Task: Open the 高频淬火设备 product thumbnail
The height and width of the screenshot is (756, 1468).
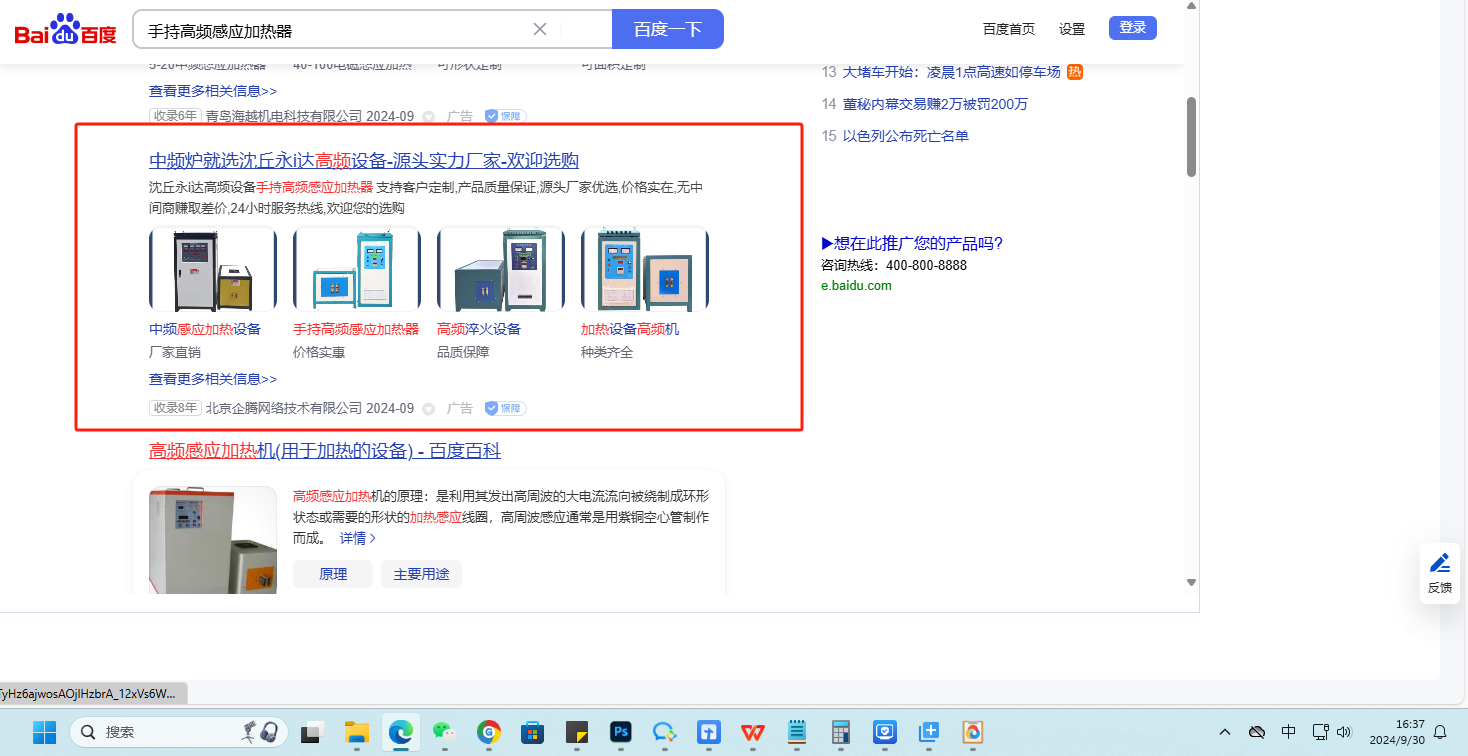Action: coord(501,269)
